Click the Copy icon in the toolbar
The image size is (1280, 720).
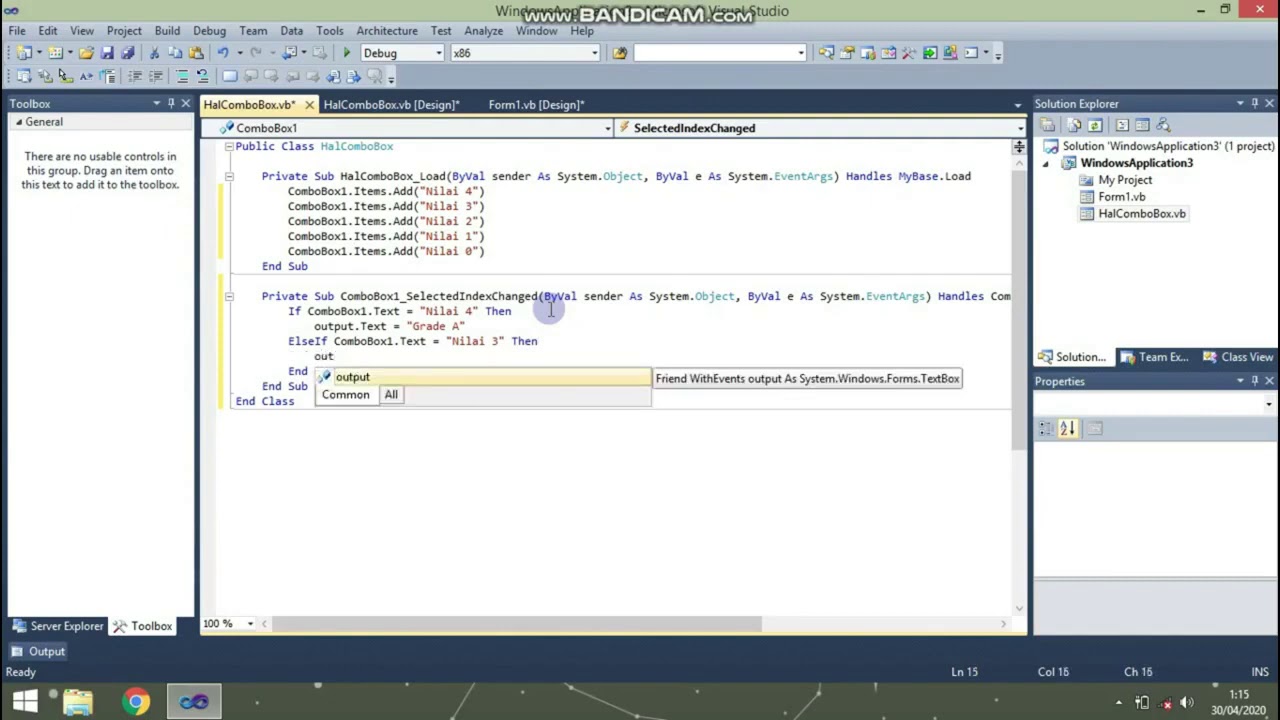tap(175, 53)
